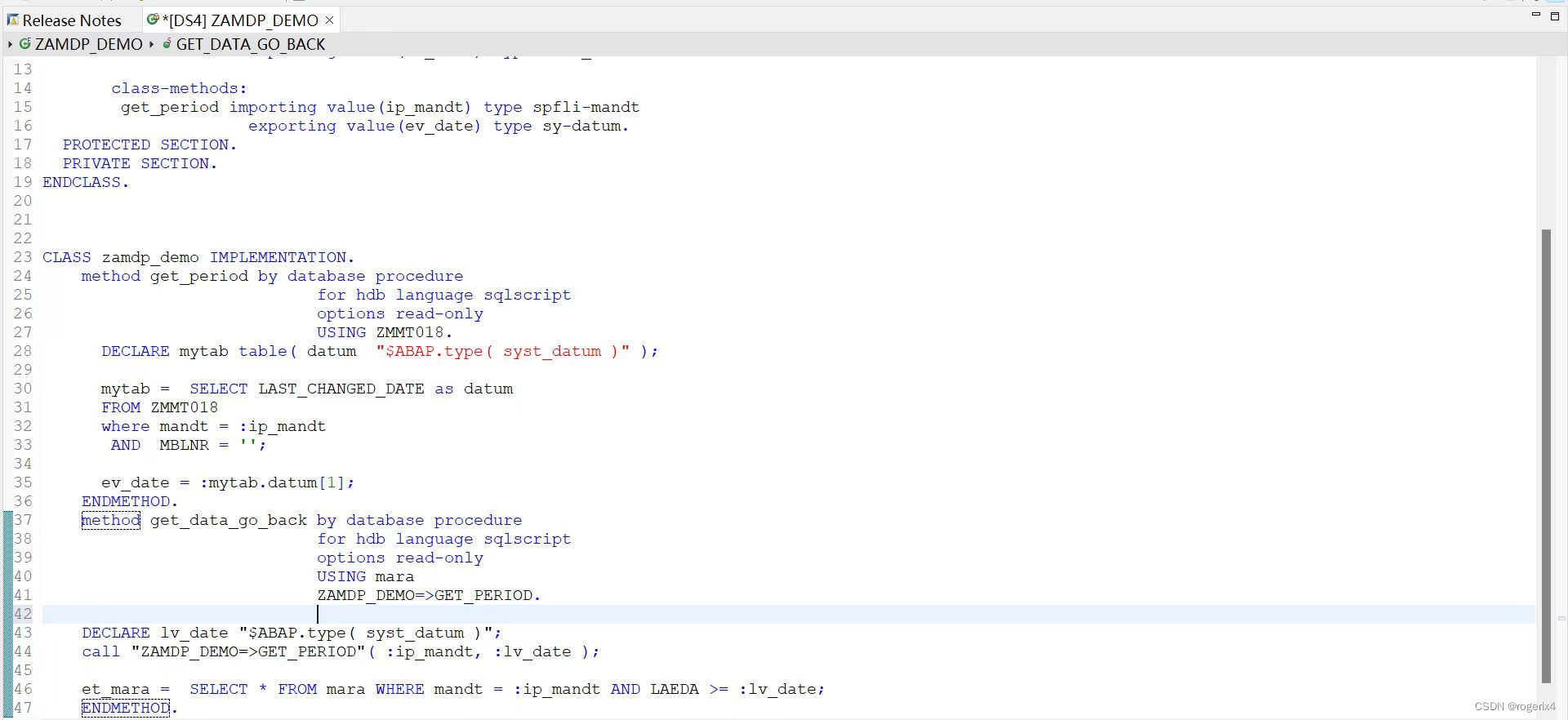Click the GET_DATA_GO_BACK method icon in breadcrumb
Image resolution: width=1568 pixels, height=720 pixels.
167,44
